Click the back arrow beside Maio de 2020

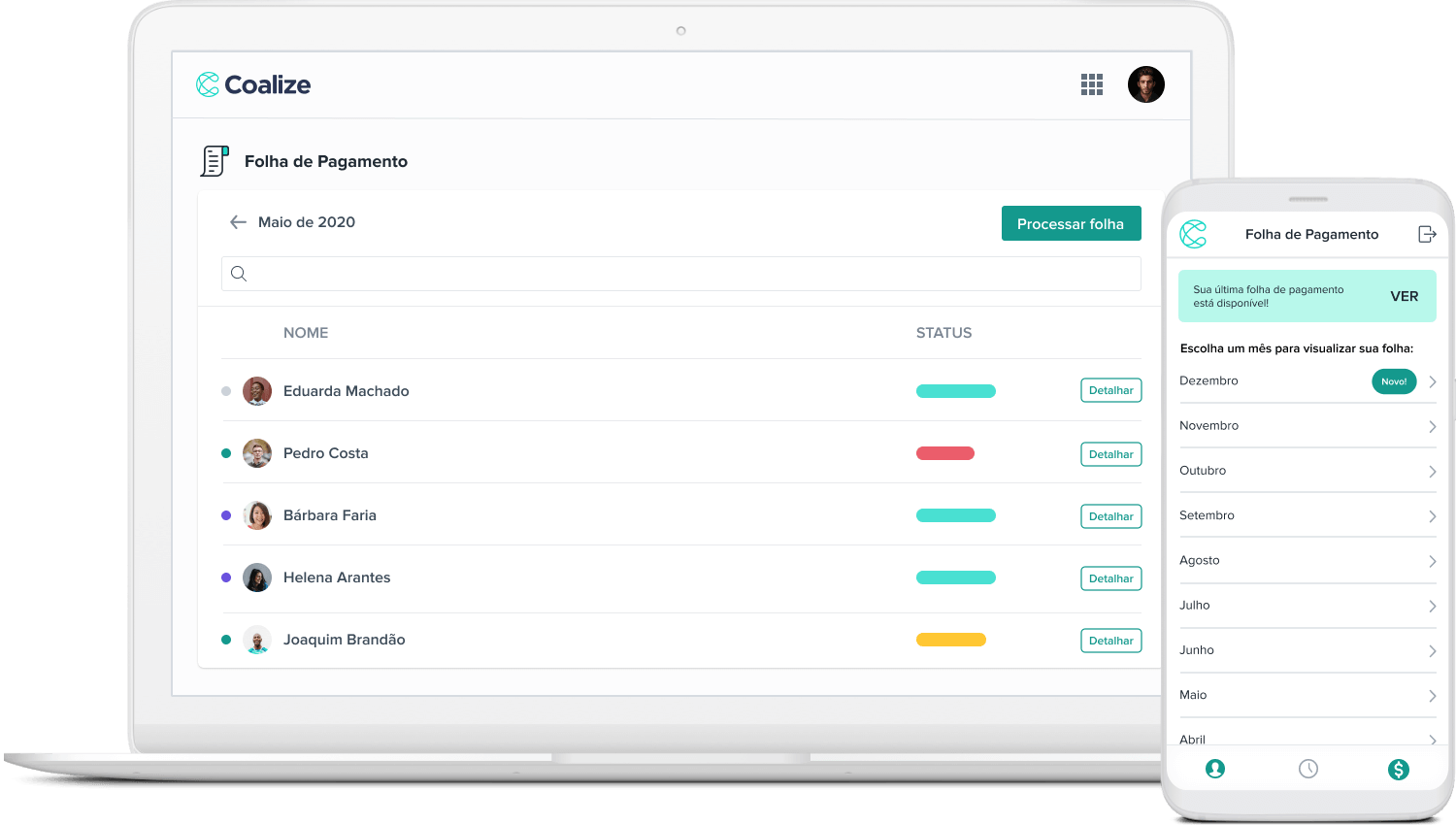(238, 222)
